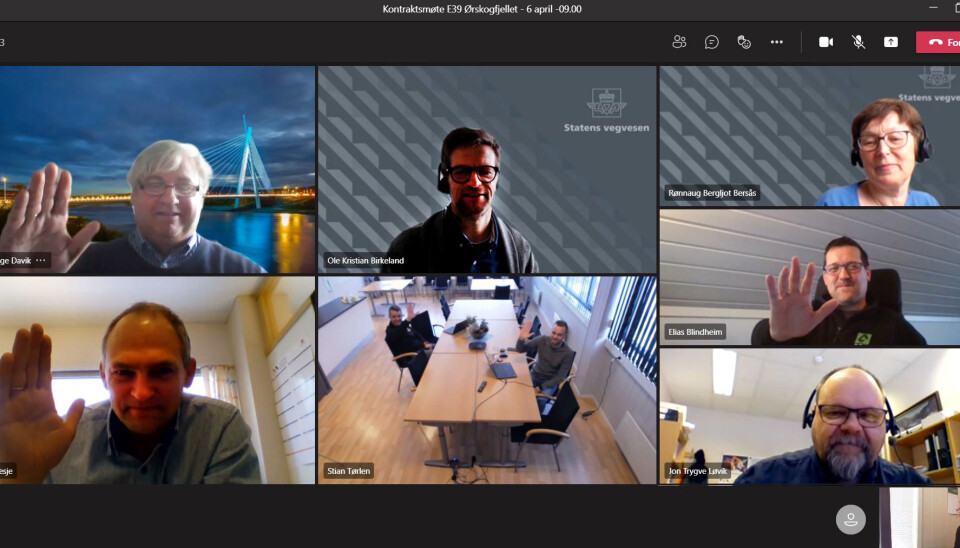Image resolution: width=960 pixels, height=548 pixels.
Task: Open the meeting chat conversation
Action: (712, 42)
